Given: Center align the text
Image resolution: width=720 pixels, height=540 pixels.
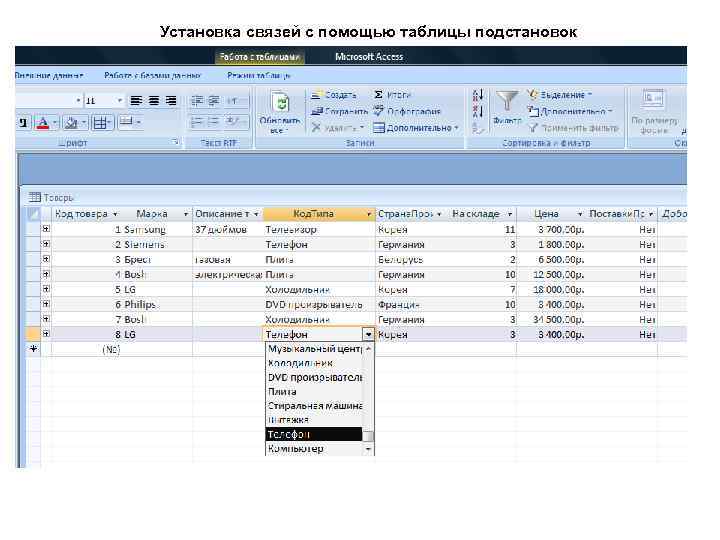Looking at the screenshot, I should [154, 101].
